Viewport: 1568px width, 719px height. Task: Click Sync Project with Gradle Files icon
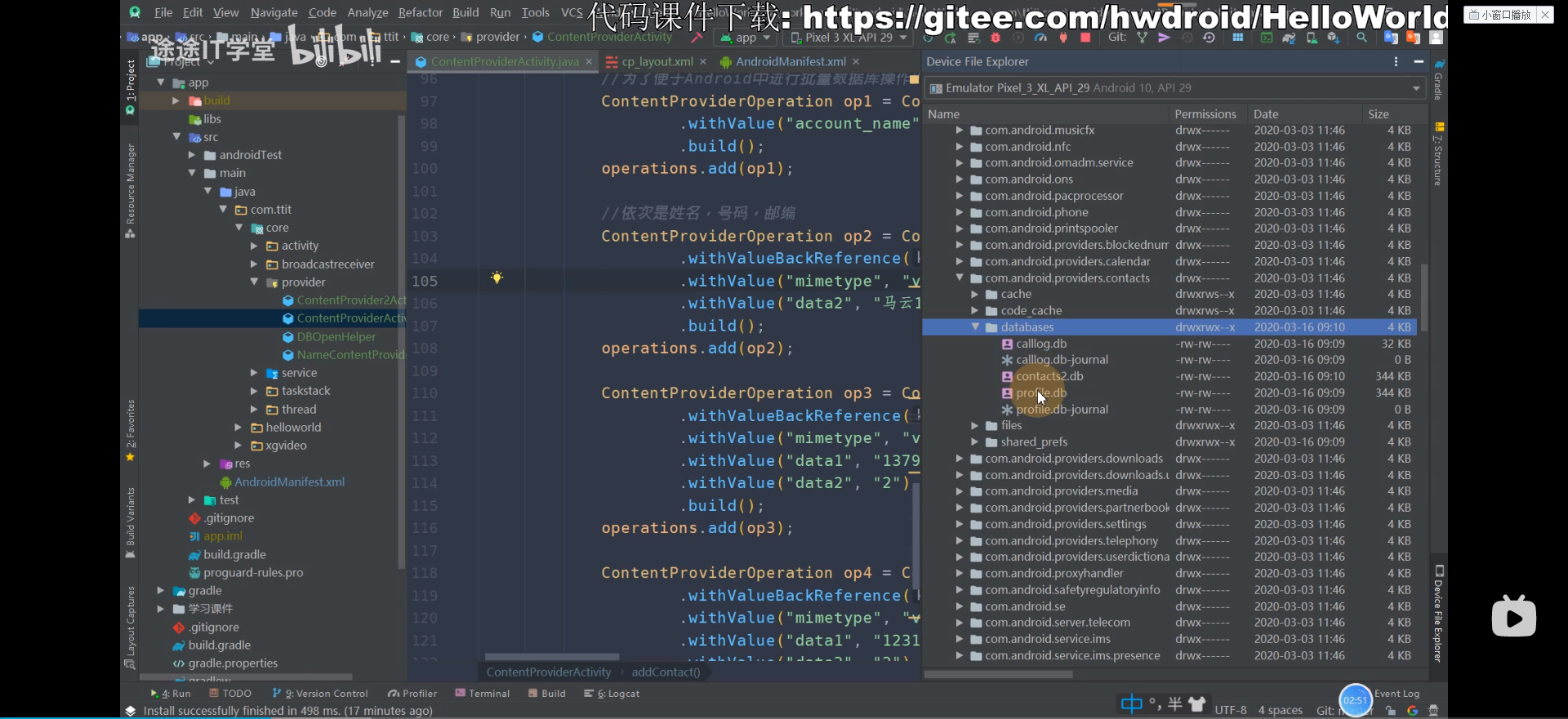click(1289, 38)
